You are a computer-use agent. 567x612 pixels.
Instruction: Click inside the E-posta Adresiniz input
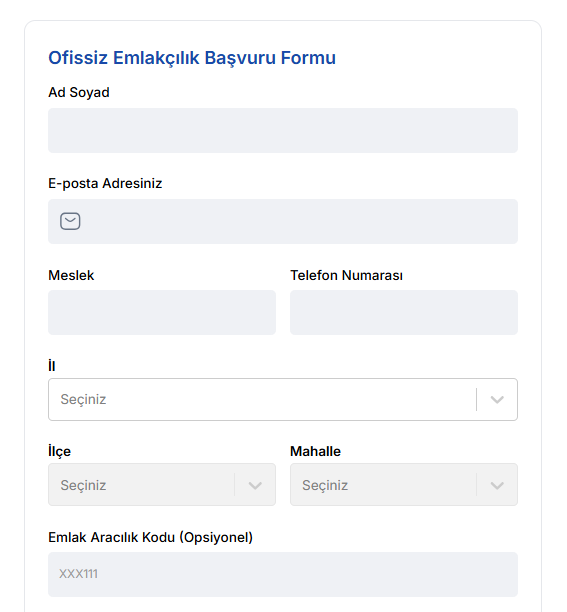click(283, 221)
